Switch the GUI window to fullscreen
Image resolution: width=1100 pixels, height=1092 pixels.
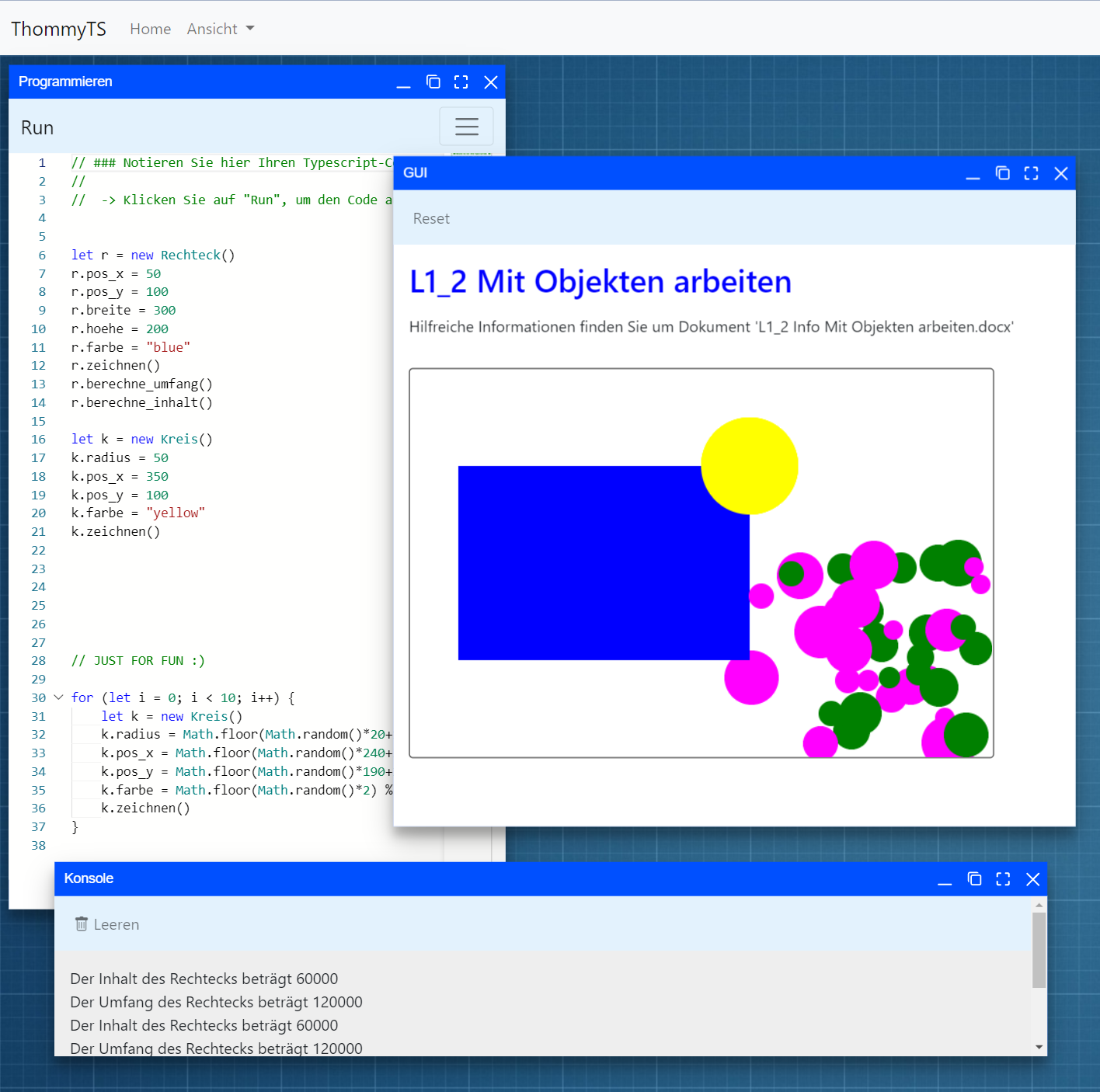(x=1031, y=173)
